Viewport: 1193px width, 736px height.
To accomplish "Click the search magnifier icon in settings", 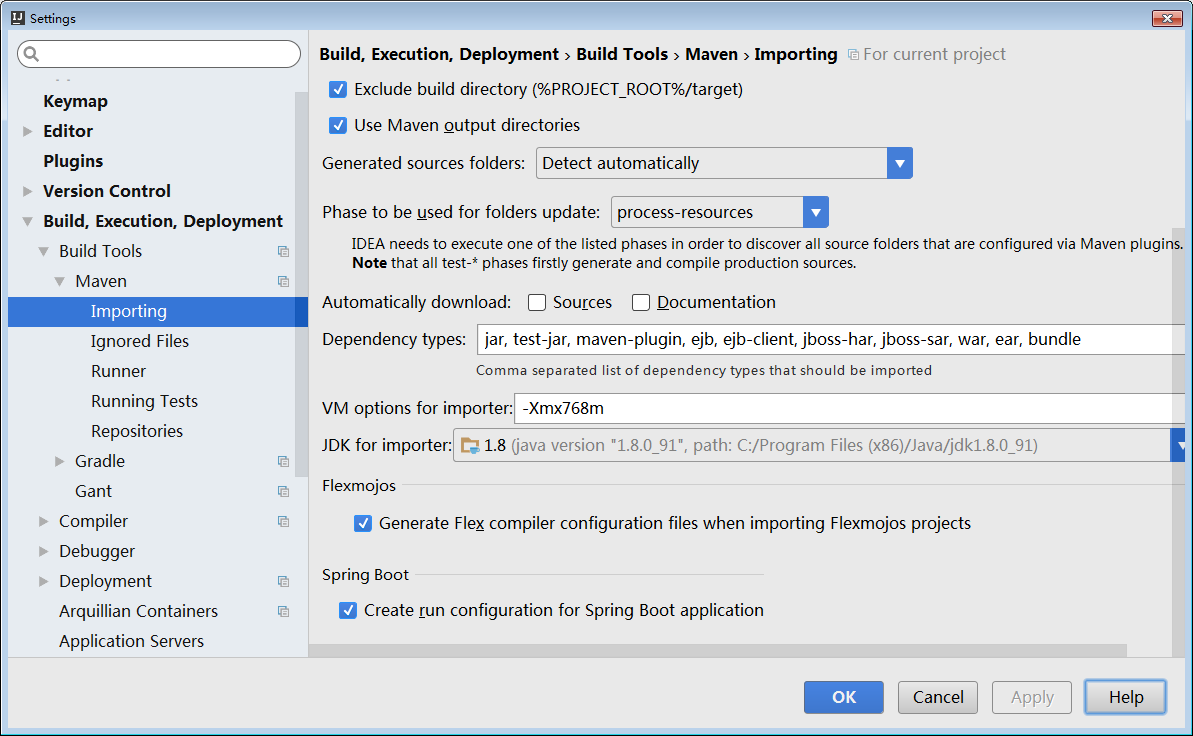I will coord(31,54).
